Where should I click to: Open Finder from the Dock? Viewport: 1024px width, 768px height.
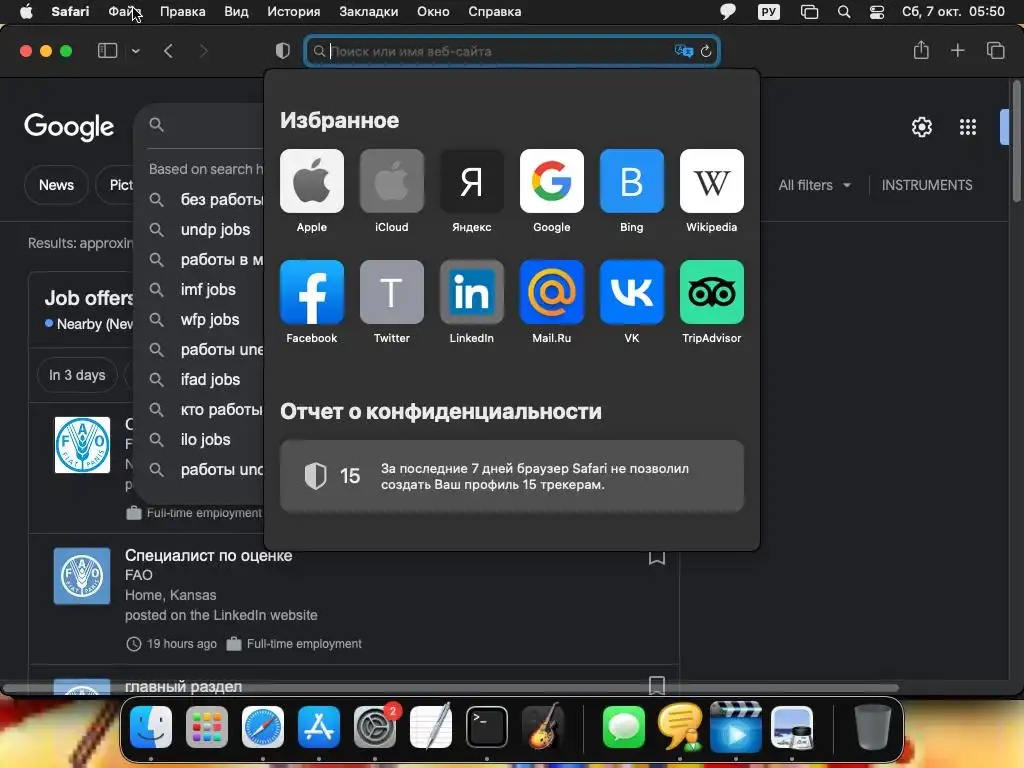(x=151, y=727)
